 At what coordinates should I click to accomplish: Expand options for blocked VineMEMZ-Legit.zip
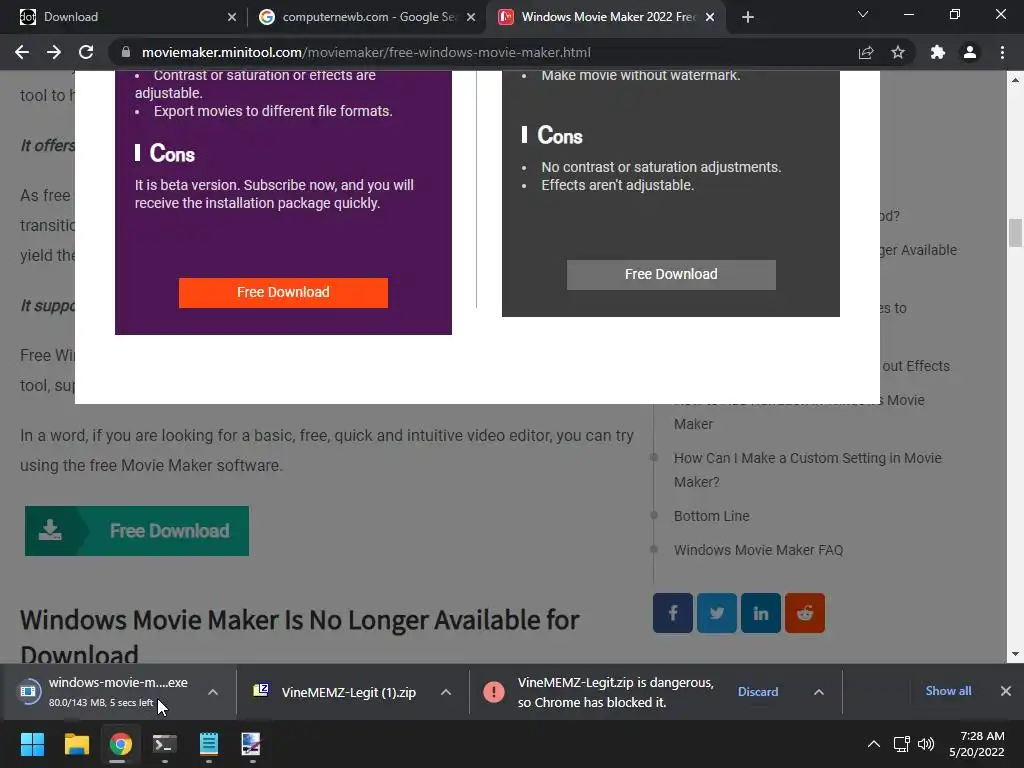coord(818,692)
